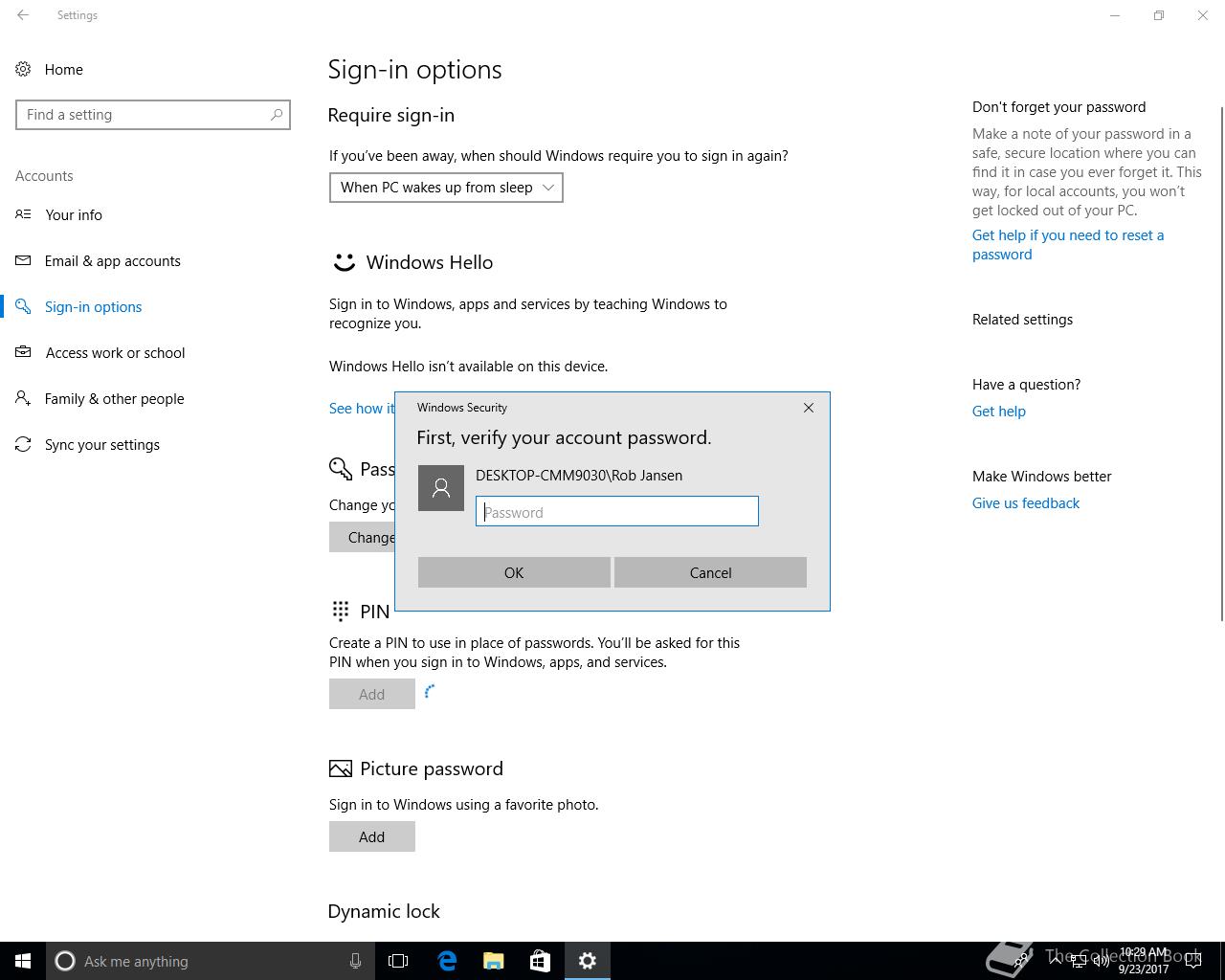The height and width of the screenshot is (980, 1225).
Task: Click 'DESKTOP-CMM9030\Rob Jansen' account text
Action: pyautogui.click(x=579, y=476)
